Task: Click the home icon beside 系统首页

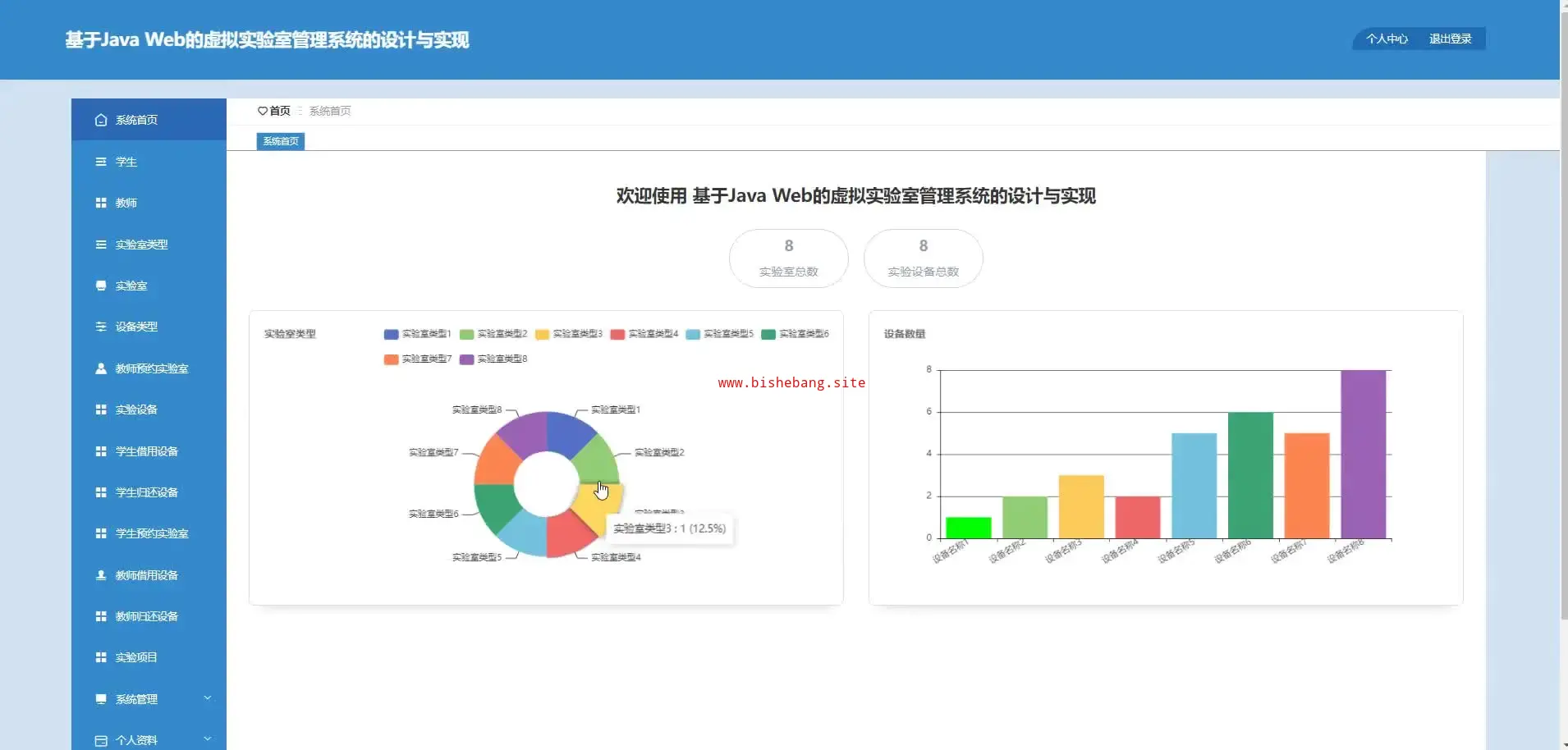Action: click(101, 120)
